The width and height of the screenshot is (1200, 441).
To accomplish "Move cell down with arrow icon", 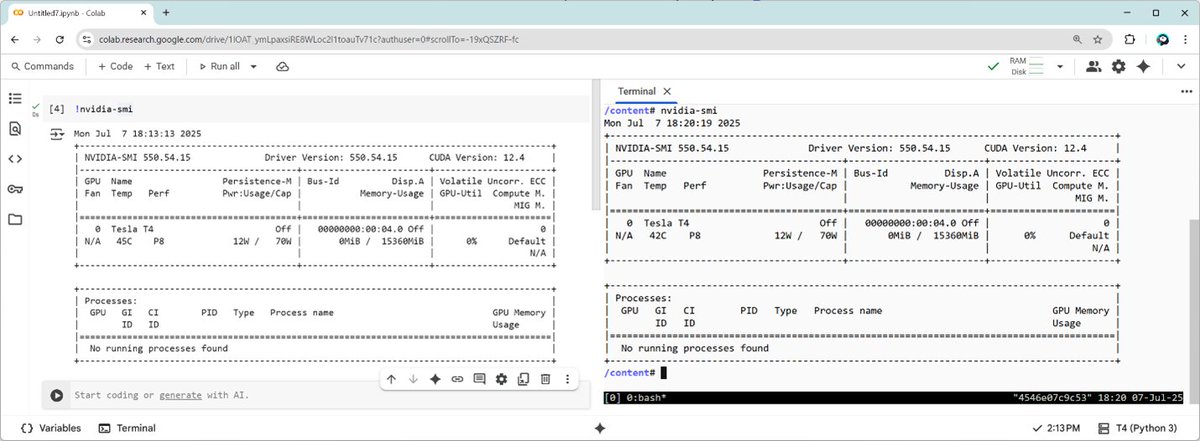I will click(413, 379).
